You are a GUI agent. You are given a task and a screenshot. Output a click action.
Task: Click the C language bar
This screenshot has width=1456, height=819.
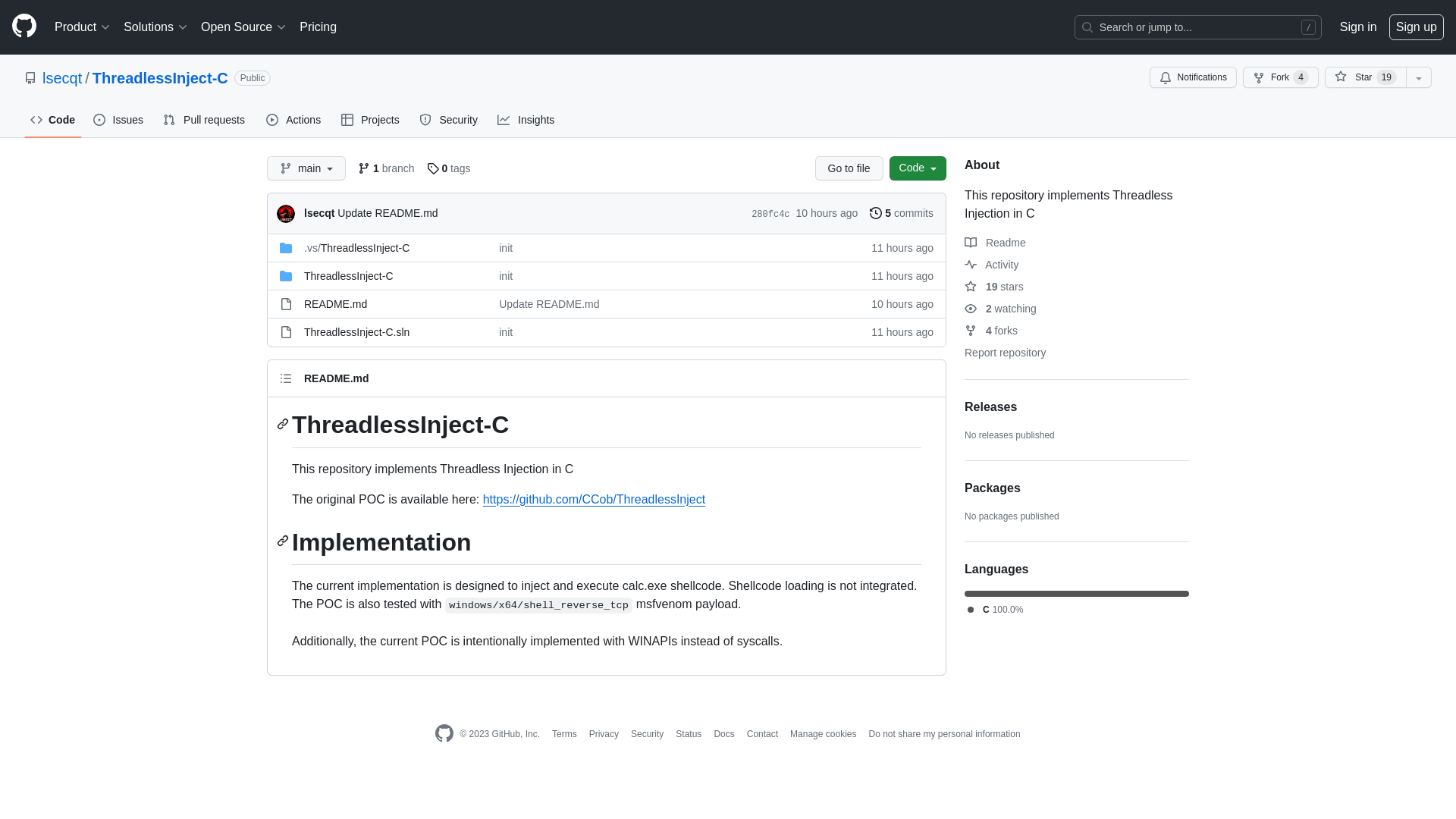click(x=1077, y=594)
